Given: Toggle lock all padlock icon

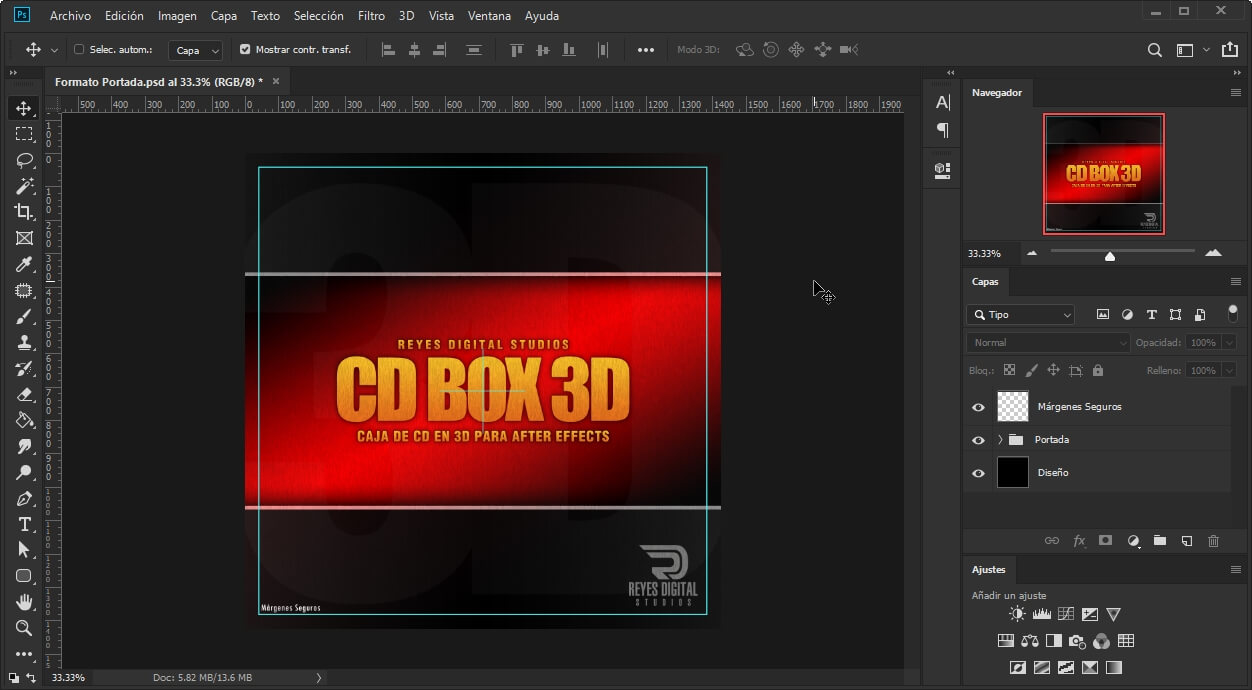Looking at the screenshot, I should point(1098,370).
